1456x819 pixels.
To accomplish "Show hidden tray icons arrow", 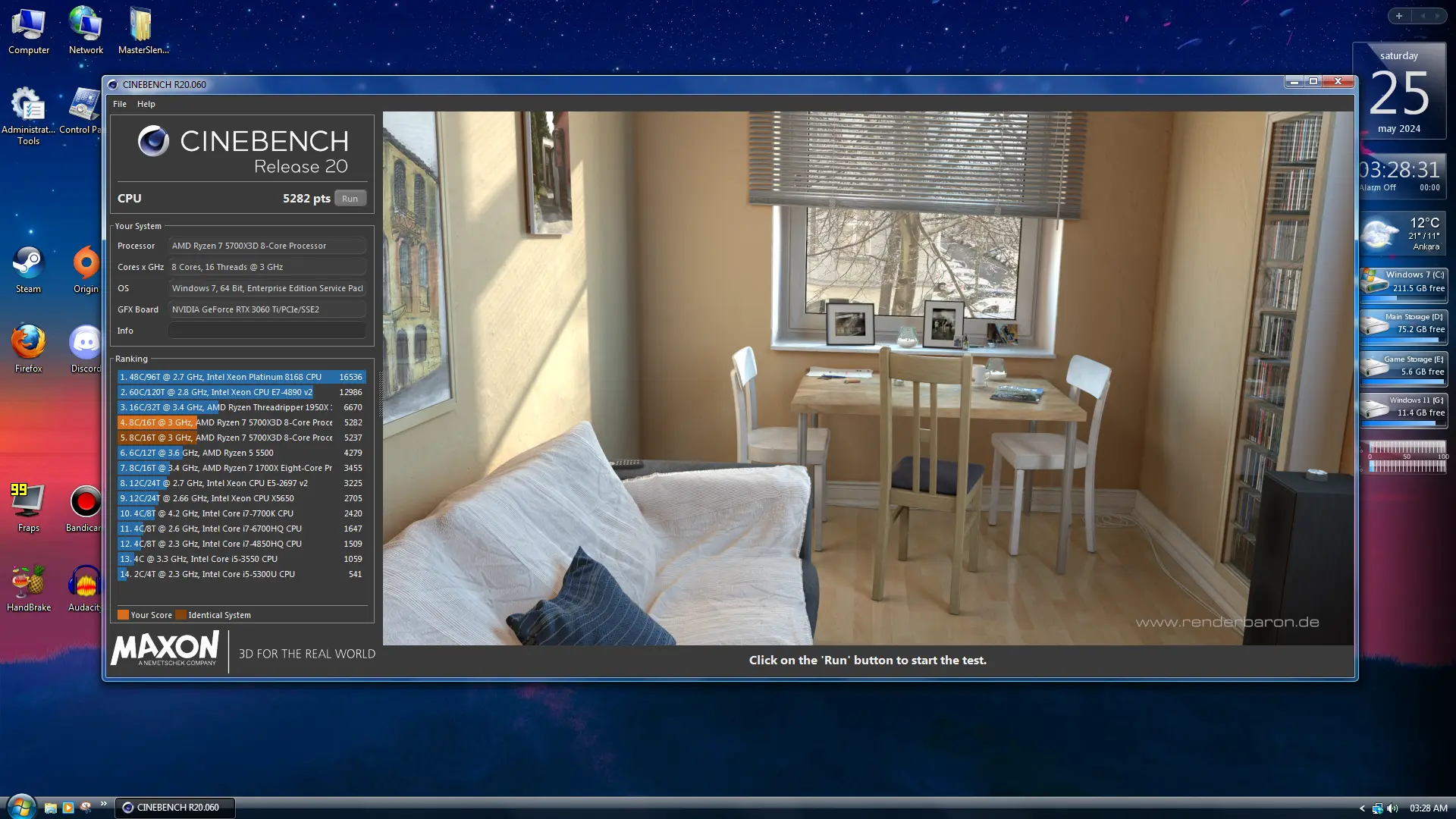I will pyautogui.click(x=1362, y=808).
